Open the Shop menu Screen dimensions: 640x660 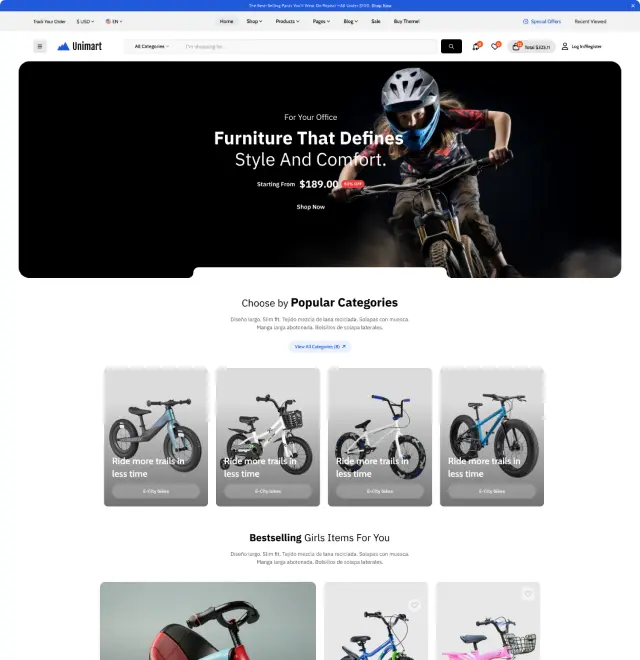tap(254, 21)
